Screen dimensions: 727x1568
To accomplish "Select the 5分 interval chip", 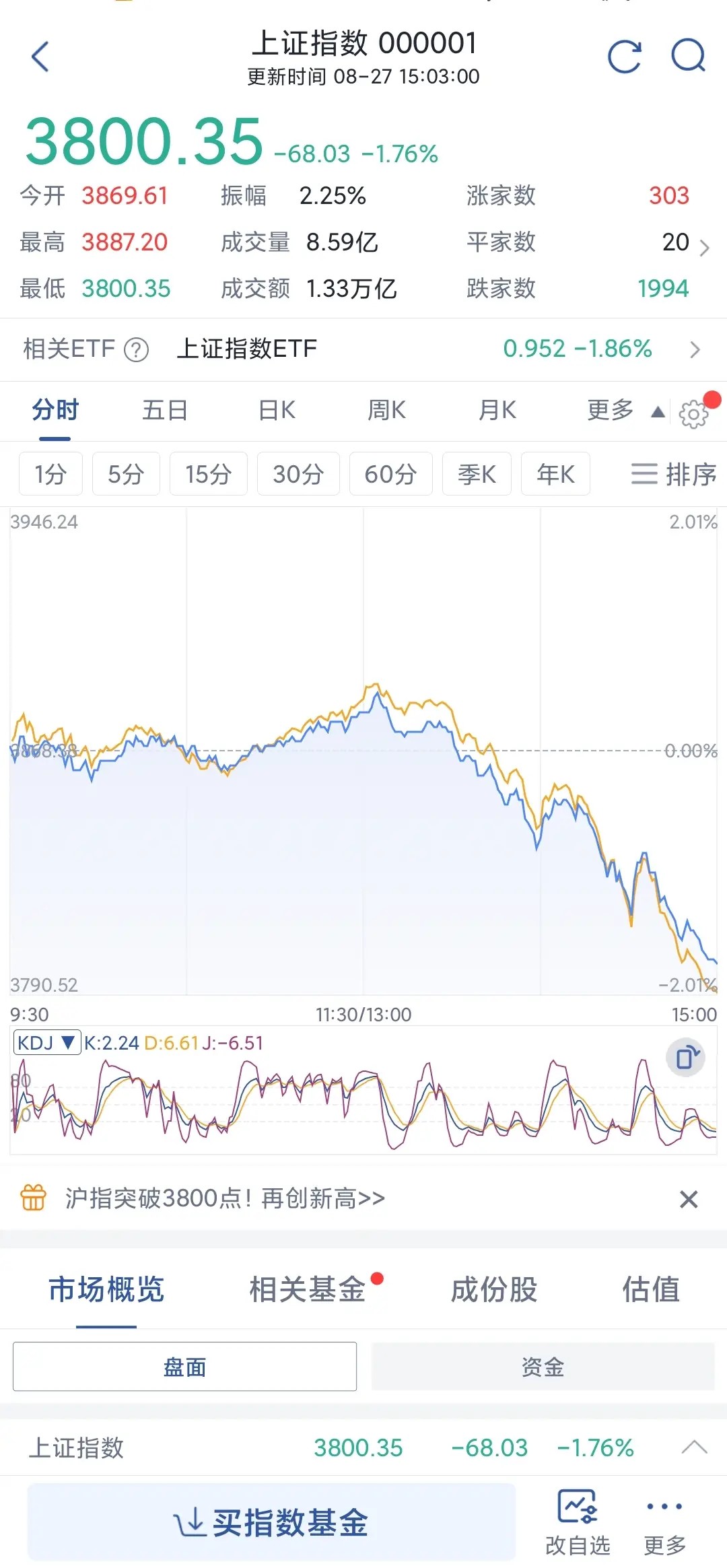I will 126,474.
